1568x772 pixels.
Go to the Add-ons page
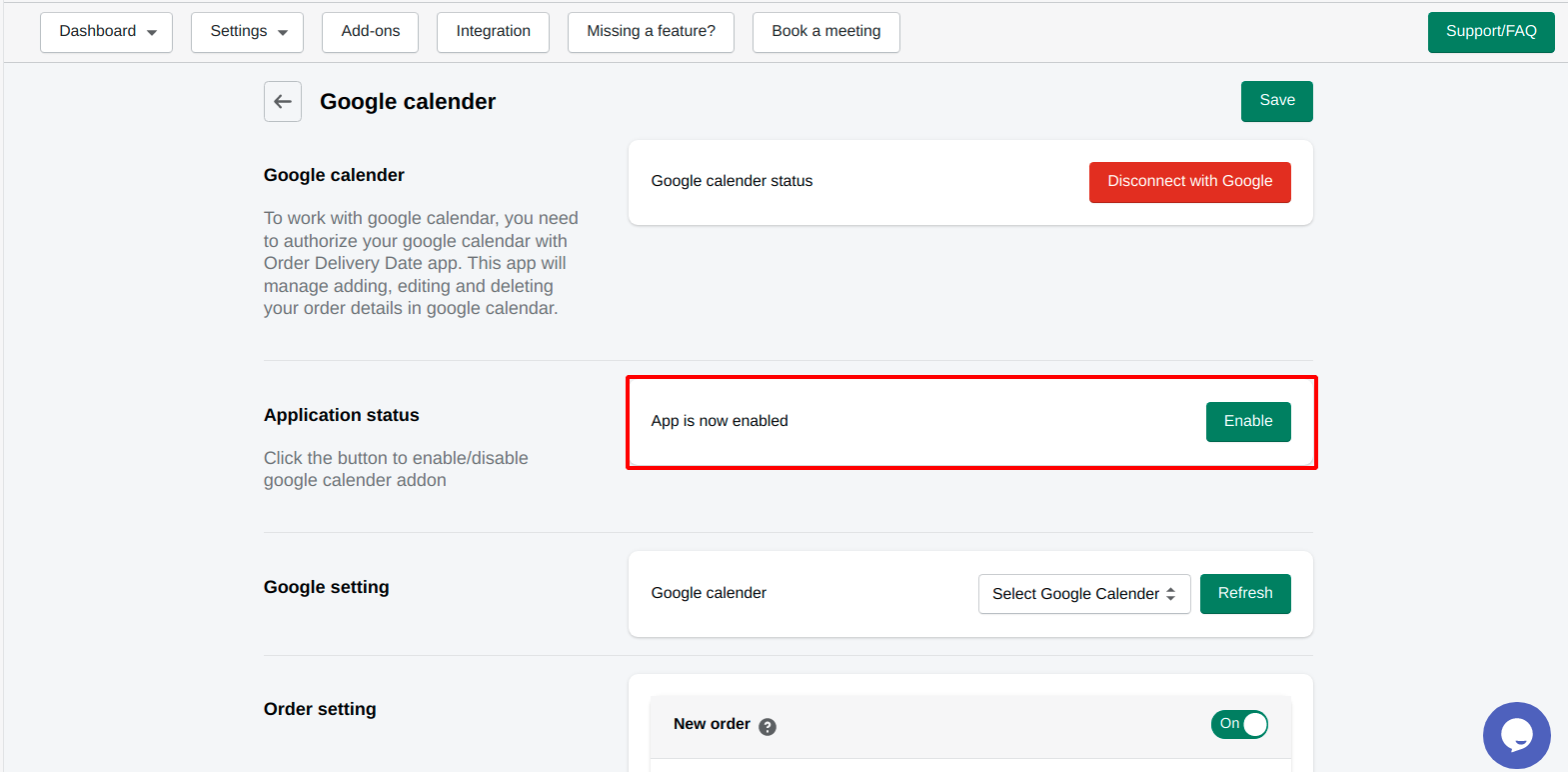(x=371, y=32)
